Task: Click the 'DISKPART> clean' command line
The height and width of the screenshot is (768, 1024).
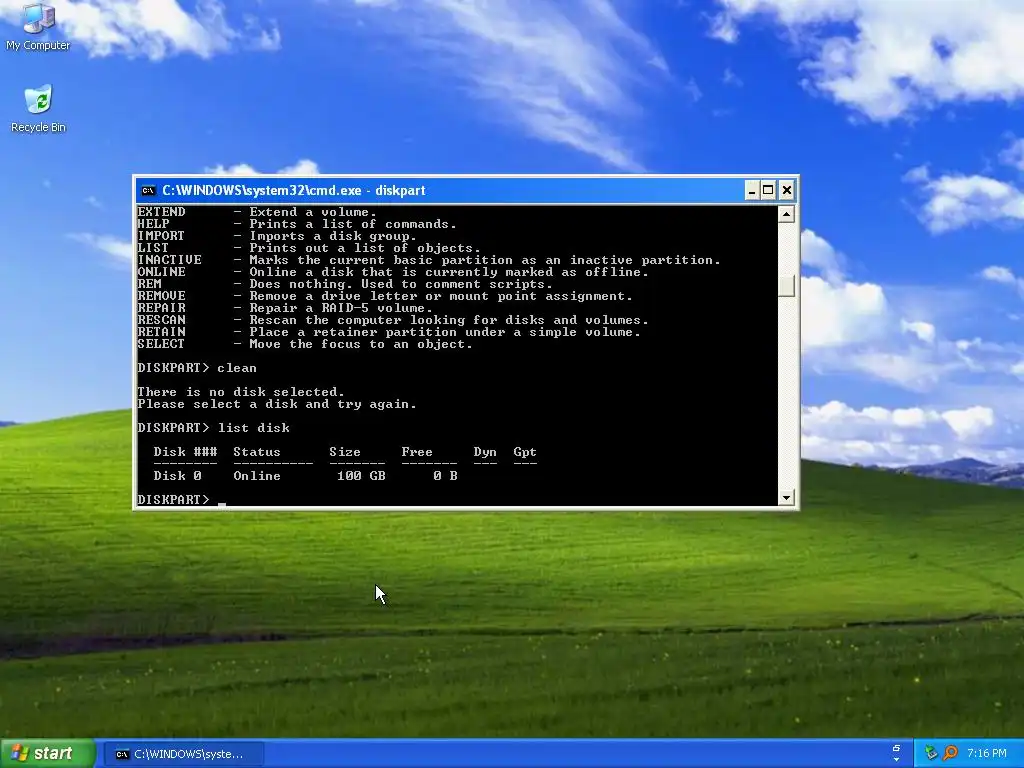Action: (x=197, y=368)
